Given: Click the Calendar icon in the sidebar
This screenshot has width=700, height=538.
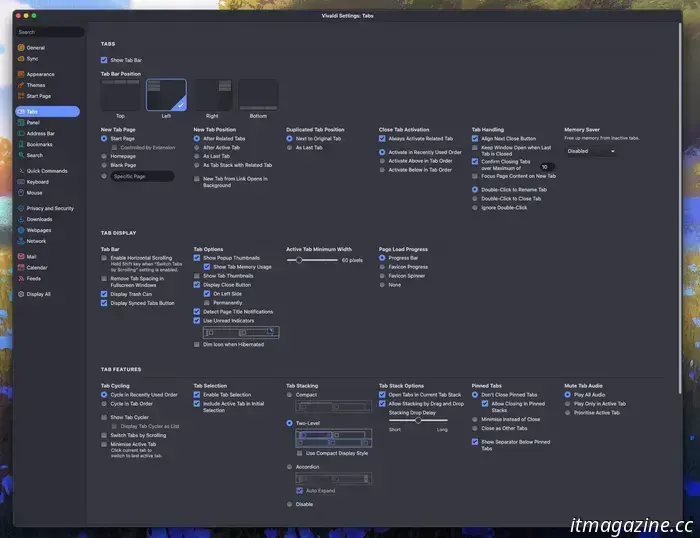Looking at the screenshot, I should click(21, 267).
